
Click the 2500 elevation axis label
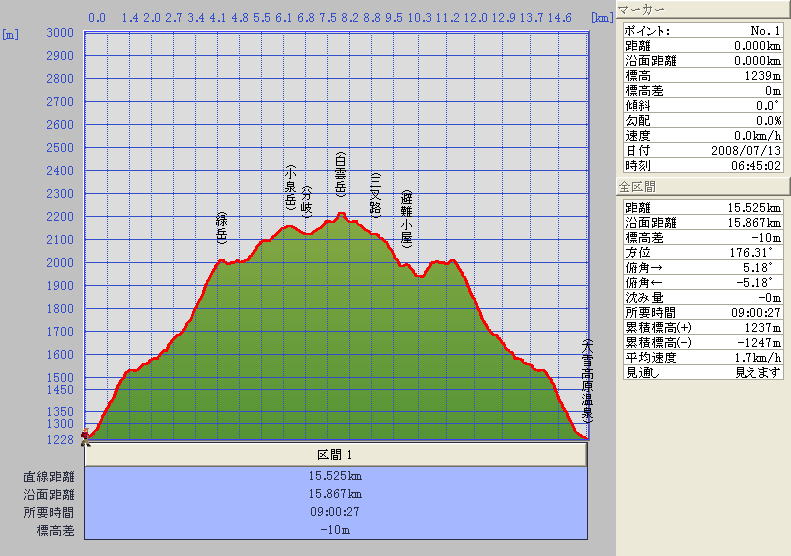click(x=60, y=148)
